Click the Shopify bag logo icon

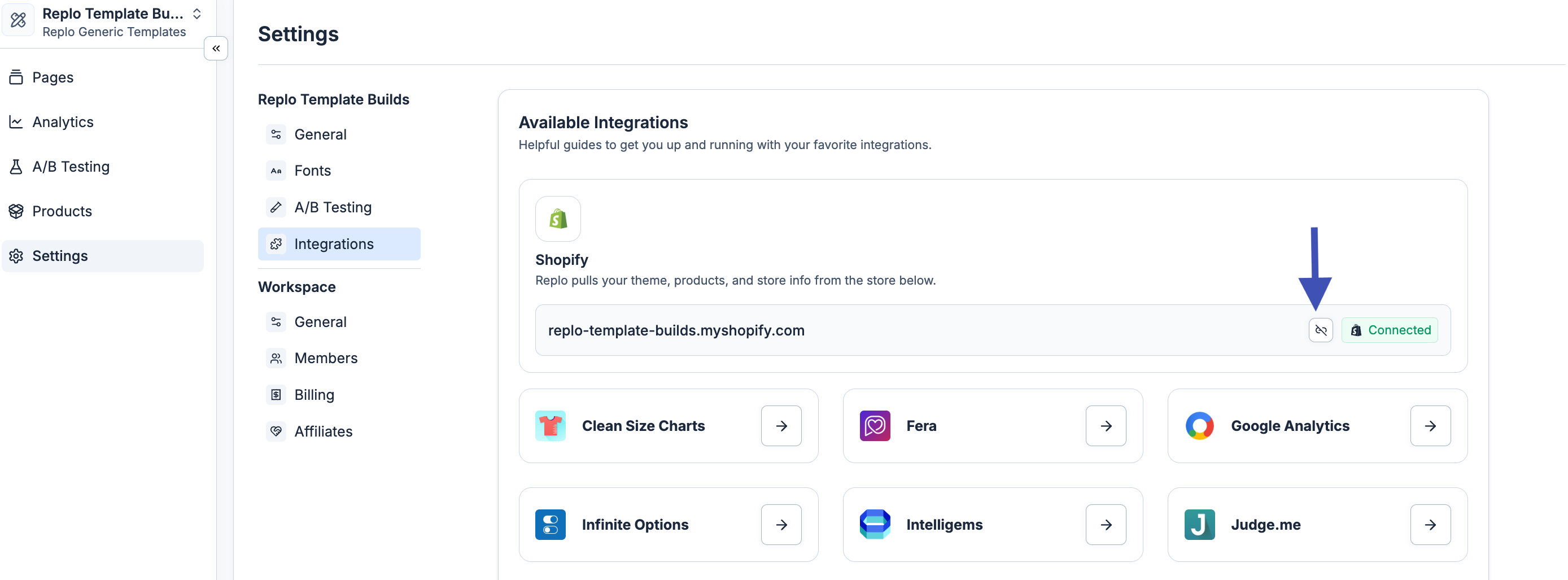coord(557,219)
